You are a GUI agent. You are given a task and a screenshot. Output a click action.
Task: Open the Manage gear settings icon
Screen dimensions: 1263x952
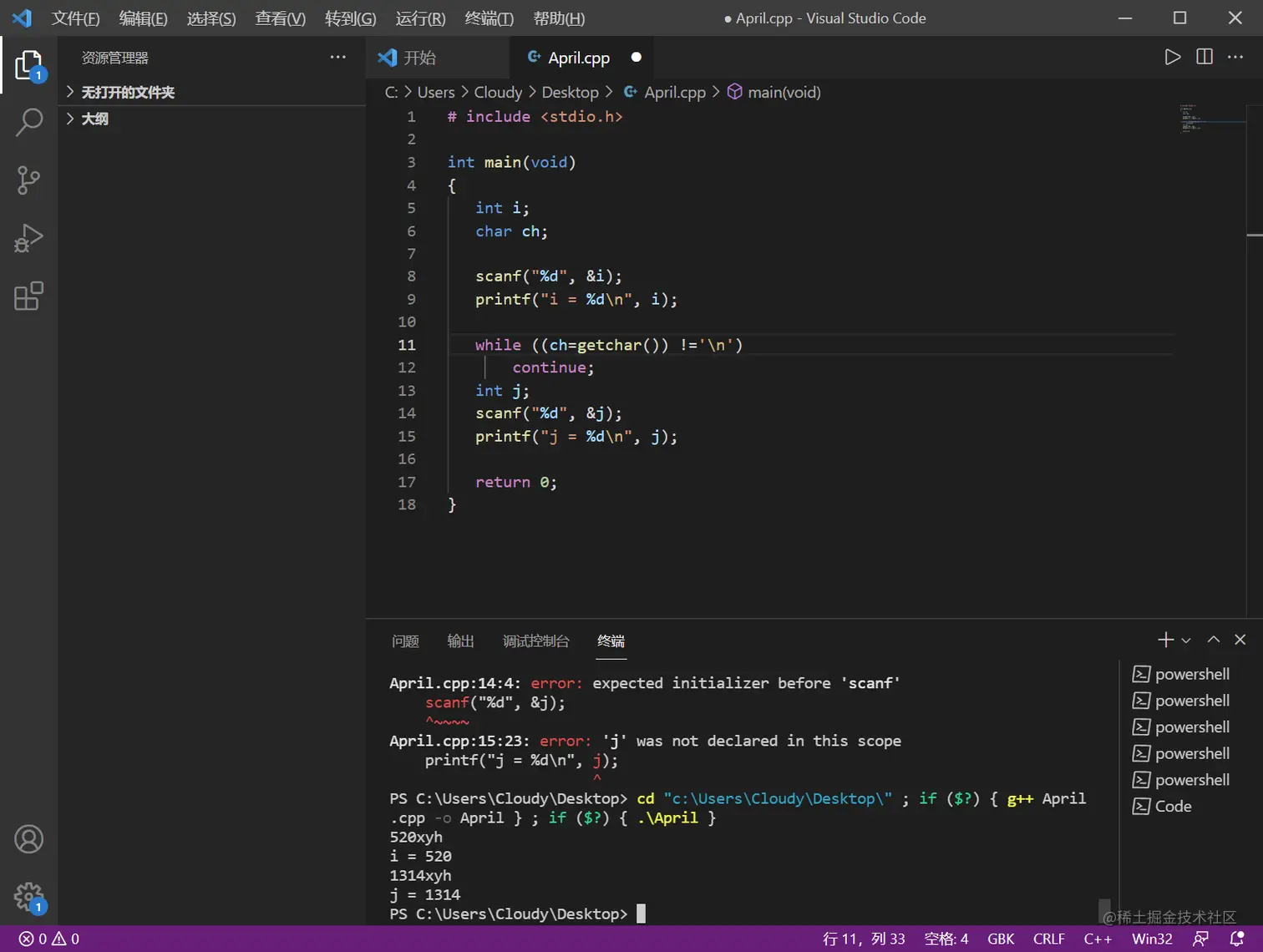point(28,898)
